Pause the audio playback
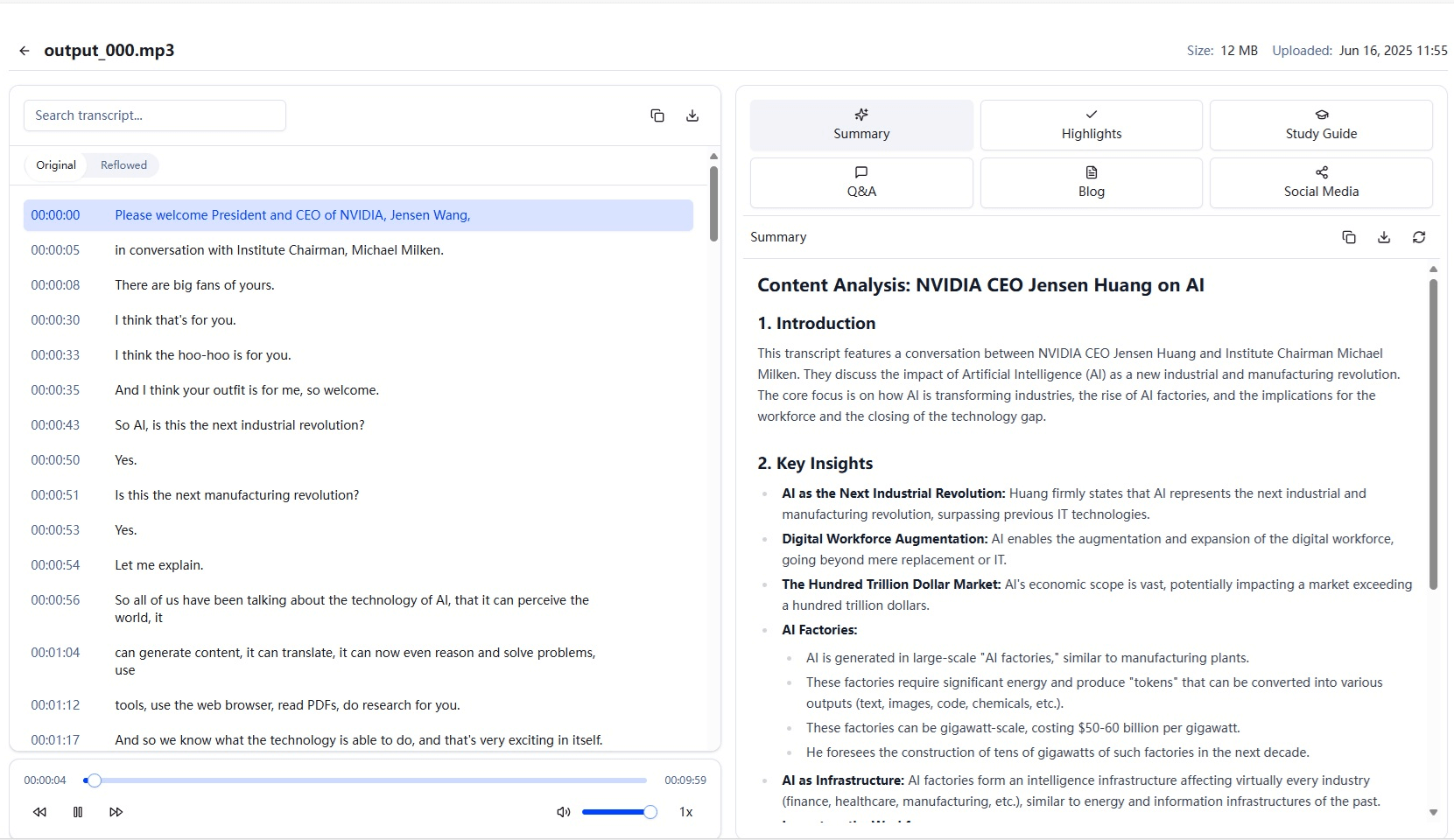This screenshot has width=1454, height=840. coord(78,812)
